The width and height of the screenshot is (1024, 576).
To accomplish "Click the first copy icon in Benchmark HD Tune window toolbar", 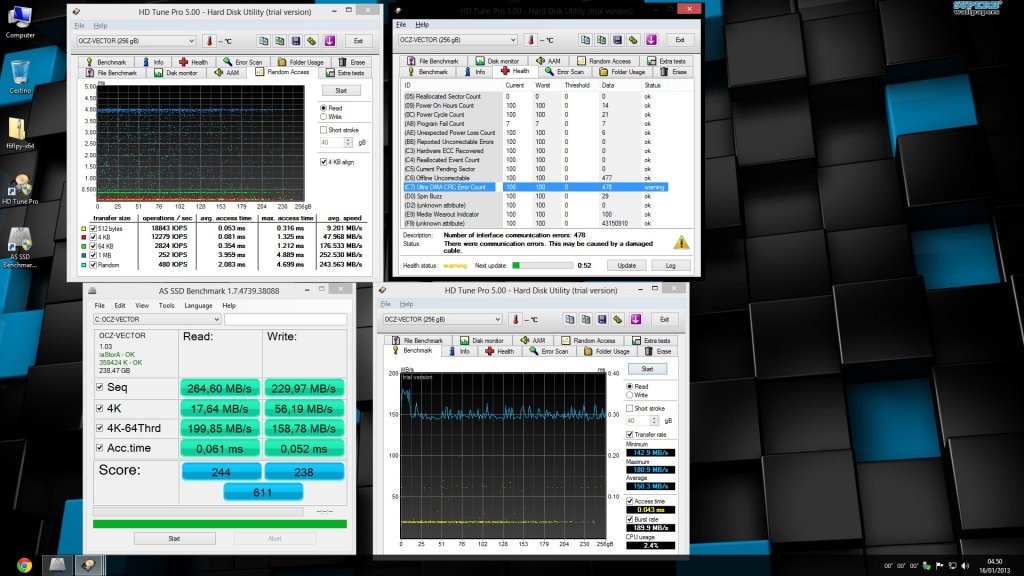I will [x=569, y=319].
